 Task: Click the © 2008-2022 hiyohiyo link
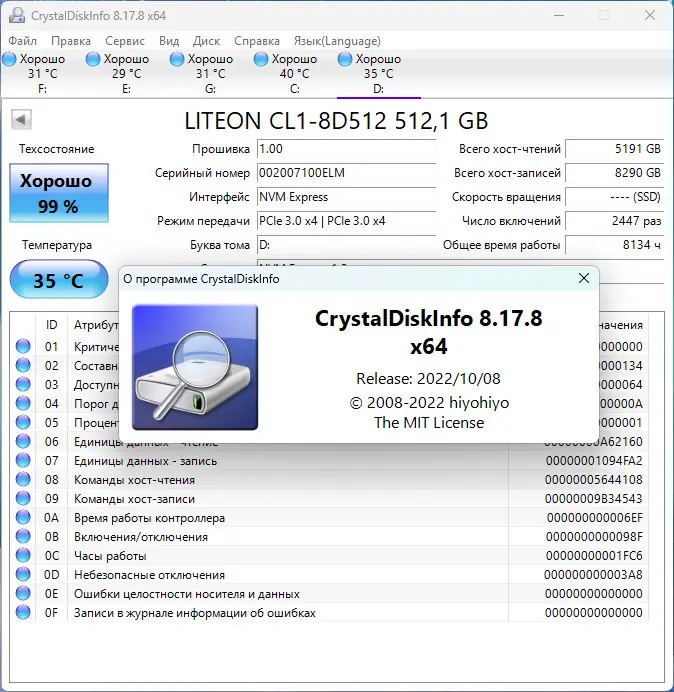pyautogui.click(x=429, y=402)
